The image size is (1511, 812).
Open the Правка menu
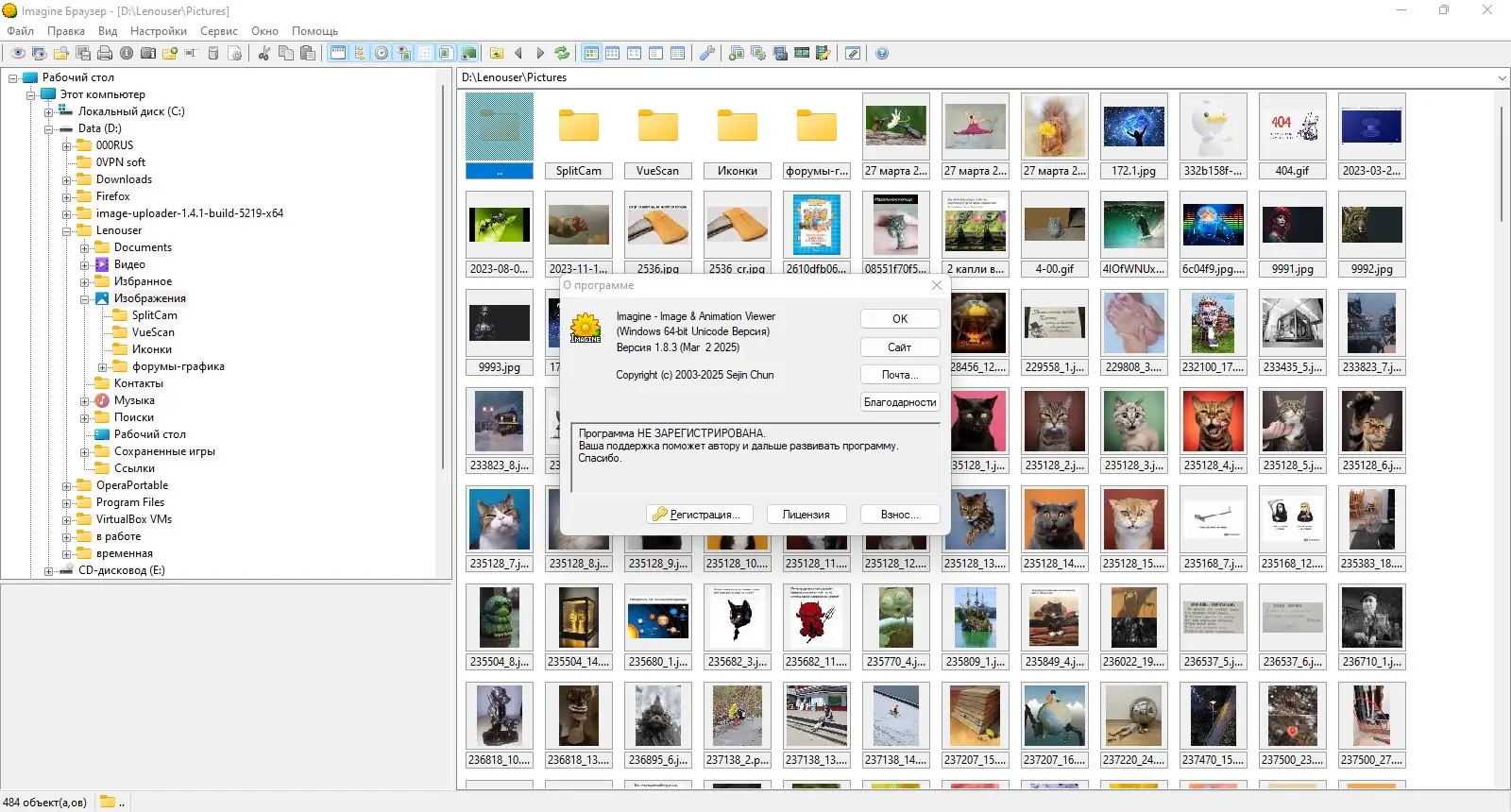click(x=66, y=31)
